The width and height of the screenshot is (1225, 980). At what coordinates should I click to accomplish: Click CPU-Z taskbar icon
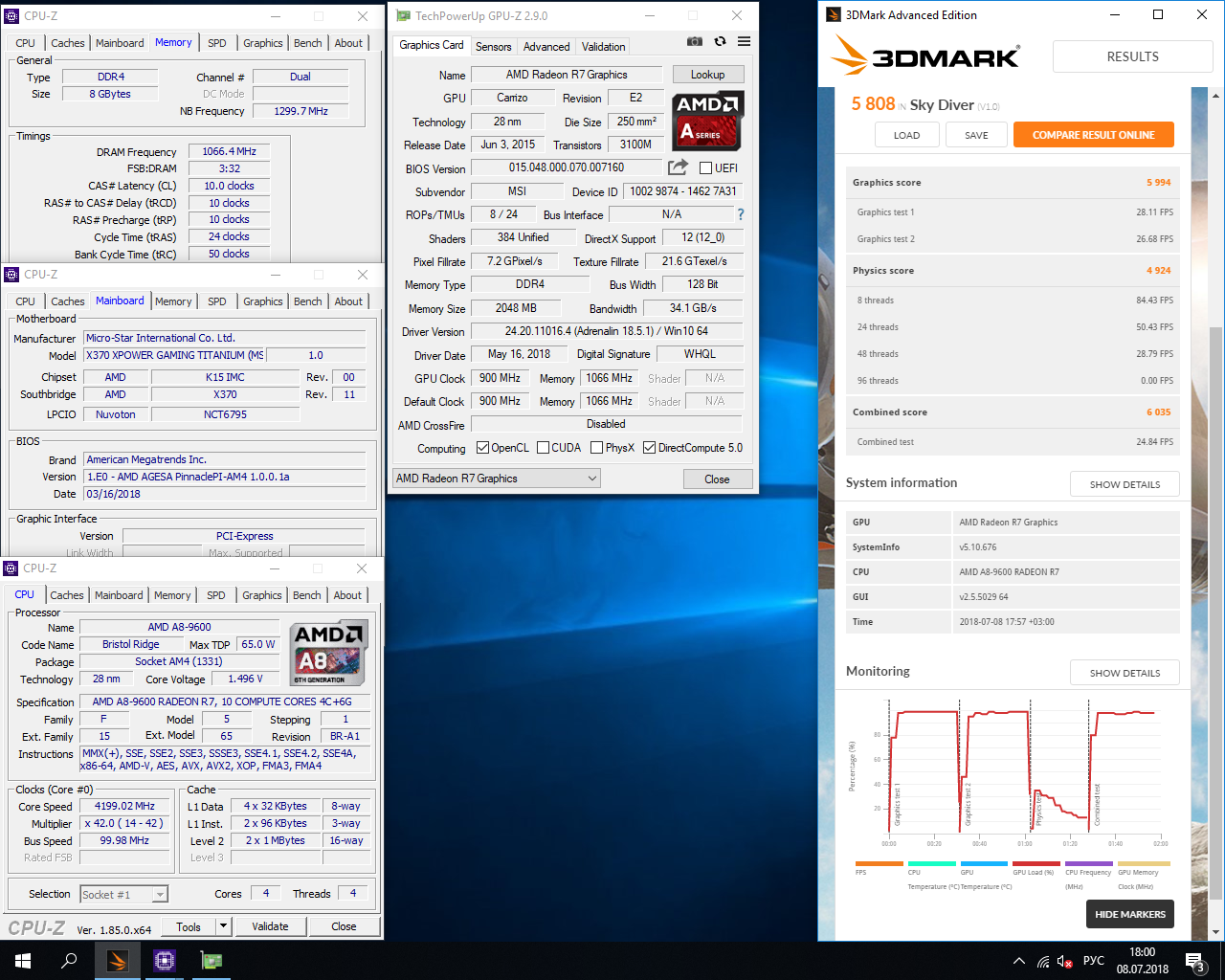tap(165, 961)
